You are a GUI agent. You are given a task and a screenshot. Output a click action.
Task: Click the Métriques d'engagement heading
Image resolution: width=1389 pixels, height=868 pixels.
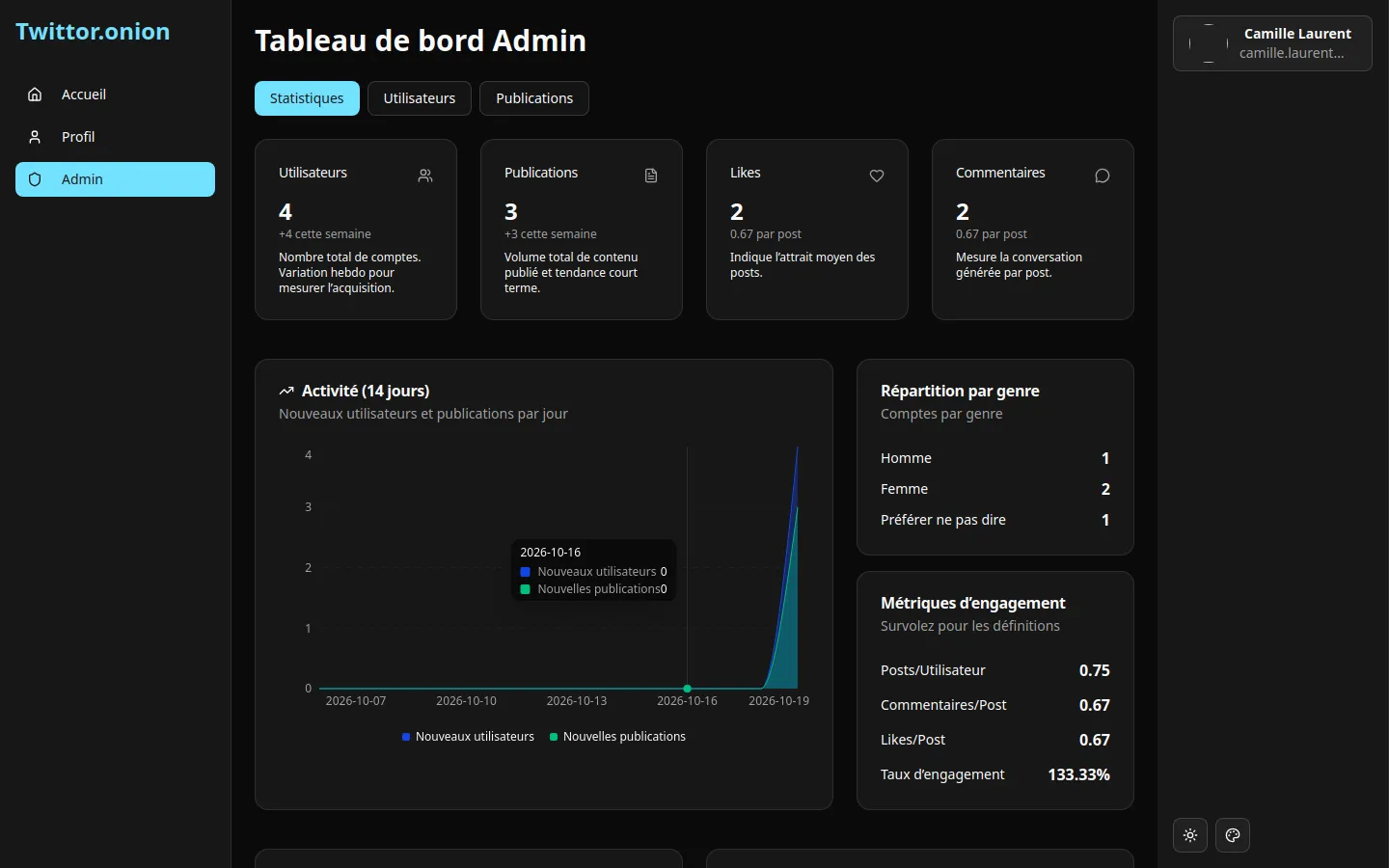973,603
